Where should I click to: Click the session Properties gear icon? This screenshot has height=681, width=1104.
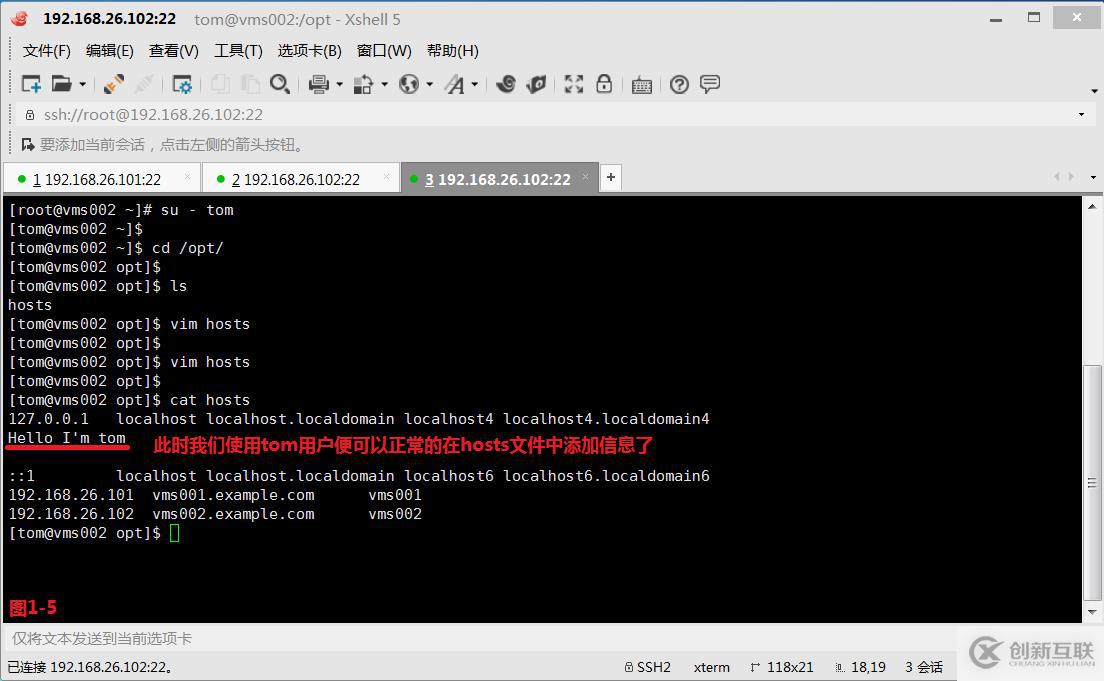tap(182, 85)
